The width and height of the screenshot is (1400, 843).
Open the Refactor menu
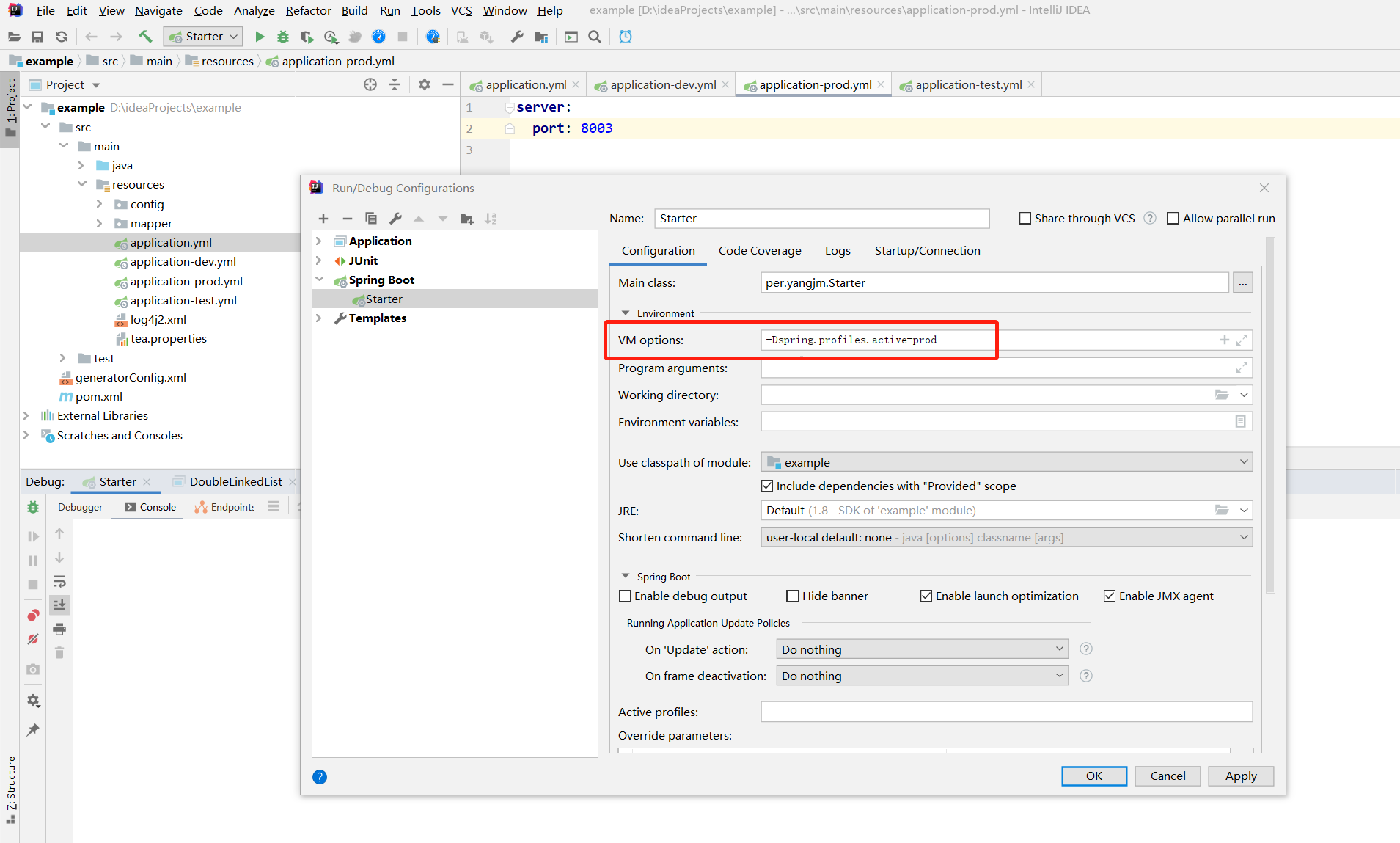(x=308, y=10)
